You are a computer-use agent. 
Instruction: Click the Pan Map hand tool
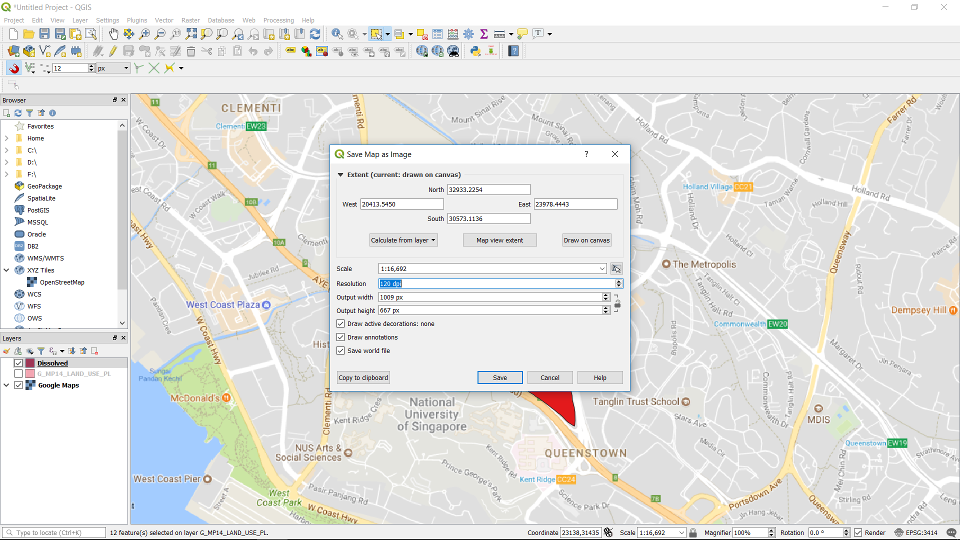(x=114, y=34)
